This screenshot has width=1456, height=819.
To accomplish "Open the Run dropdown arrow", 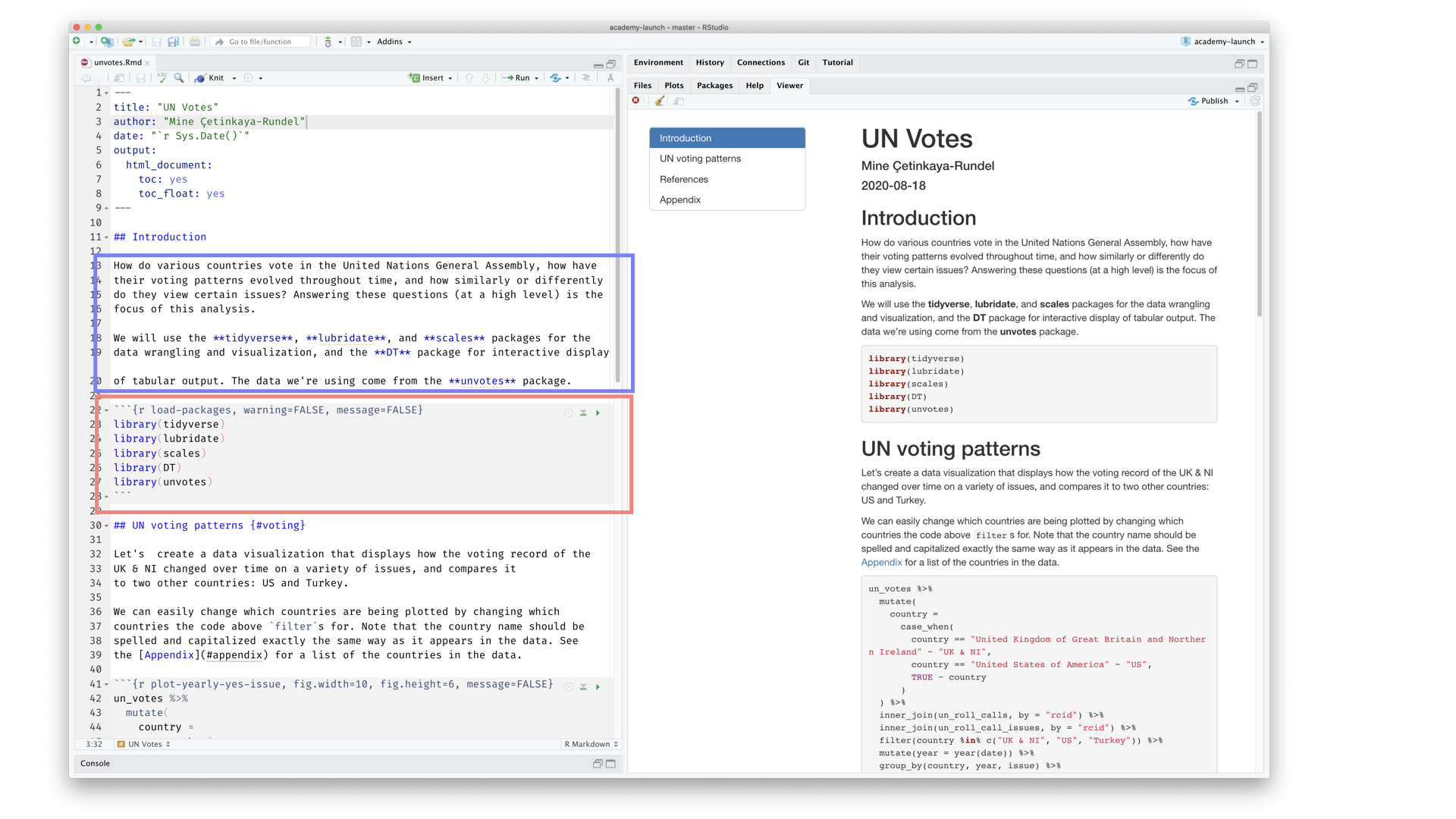I will [537, 78].
